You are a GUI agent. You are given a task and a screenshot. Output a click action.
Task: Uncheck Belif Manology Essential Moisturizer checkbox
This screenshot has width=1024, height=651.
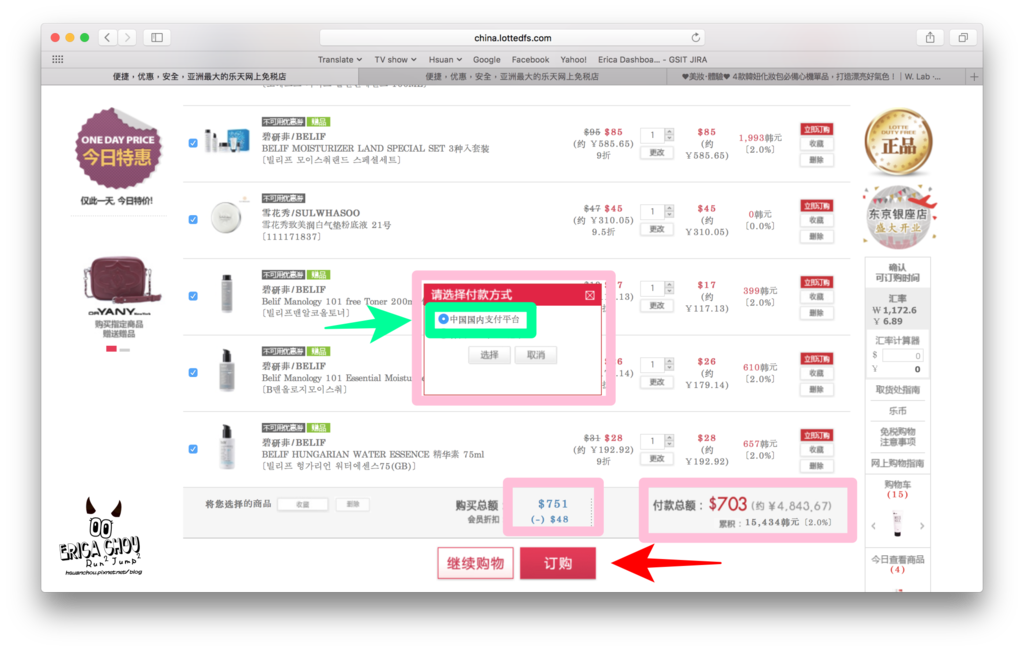pyautogui.click(x=193, y=372)
